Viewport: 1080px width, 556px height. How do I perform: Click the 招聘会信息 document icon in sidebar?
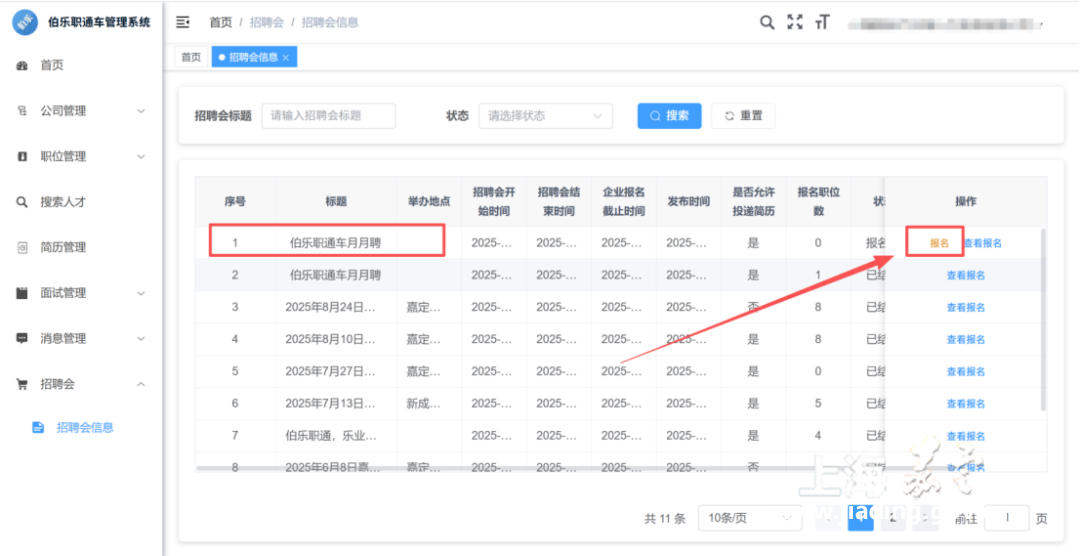[x=38, y=427]
